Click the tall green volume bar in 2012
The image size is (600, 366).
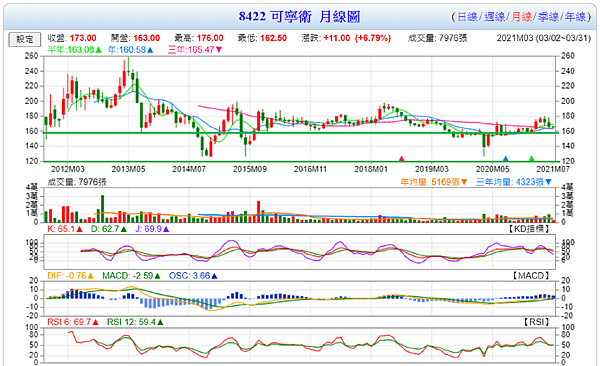point(103,209)
